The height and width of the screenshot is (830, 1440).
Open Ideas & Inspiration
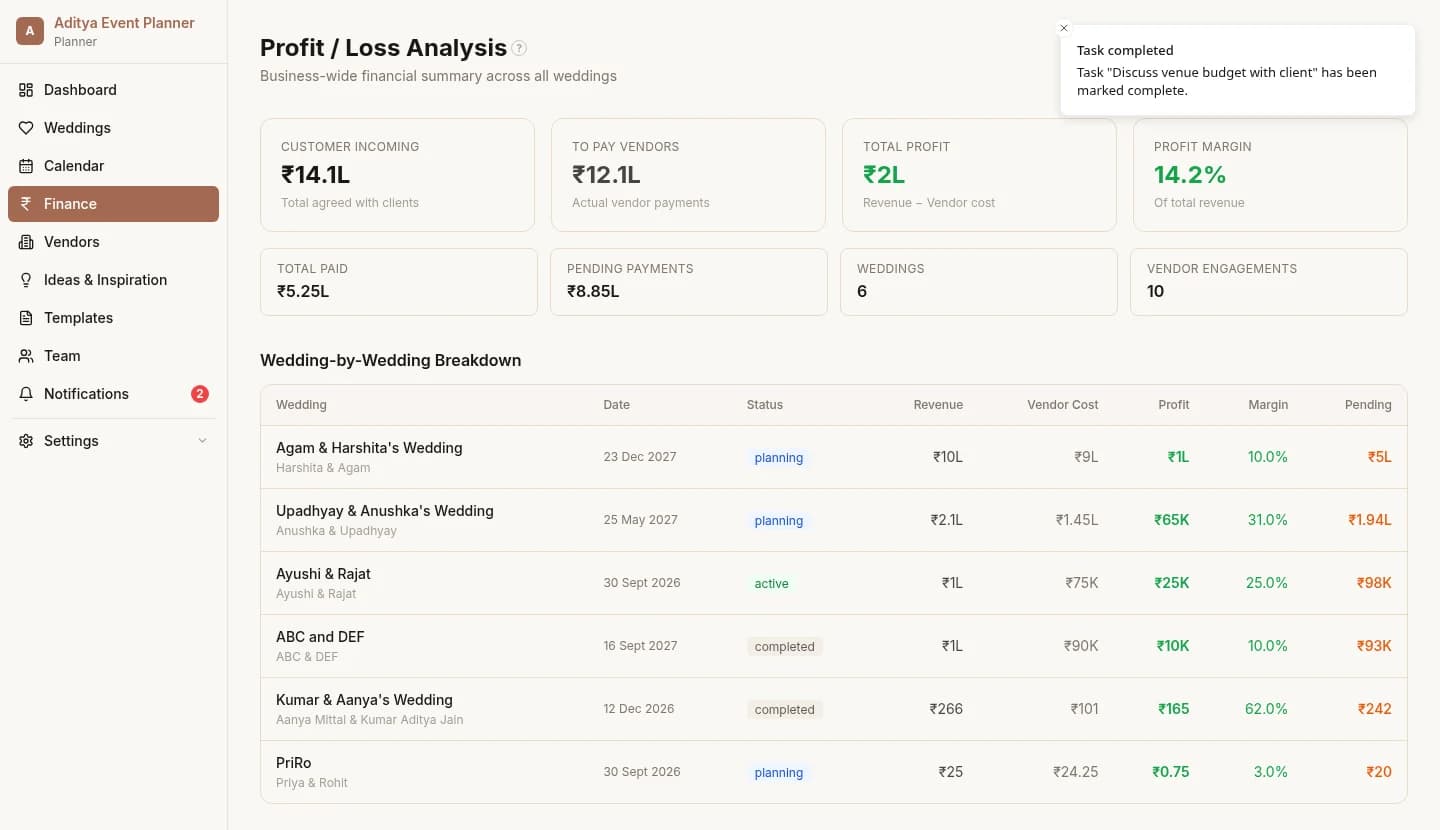113,280
